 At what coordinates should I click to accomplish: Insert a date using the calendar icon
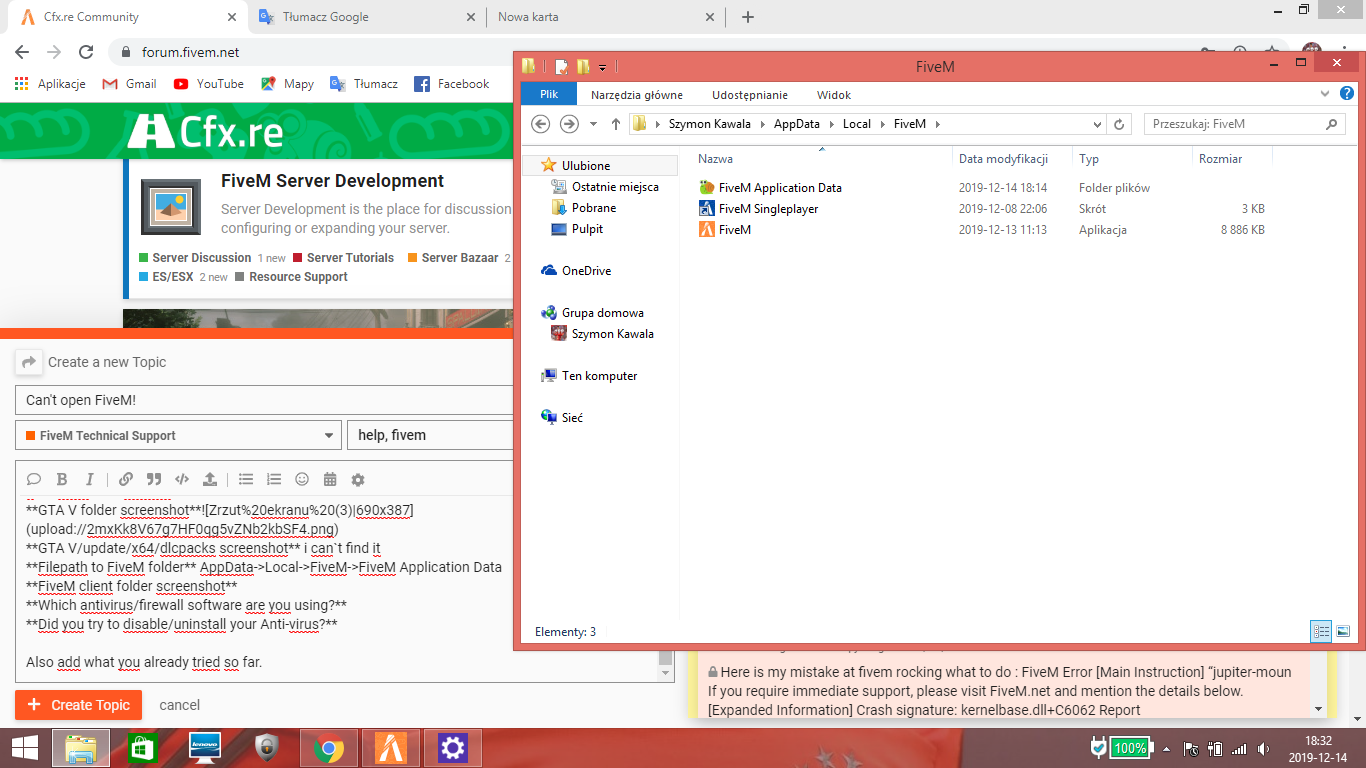point(330,479)
